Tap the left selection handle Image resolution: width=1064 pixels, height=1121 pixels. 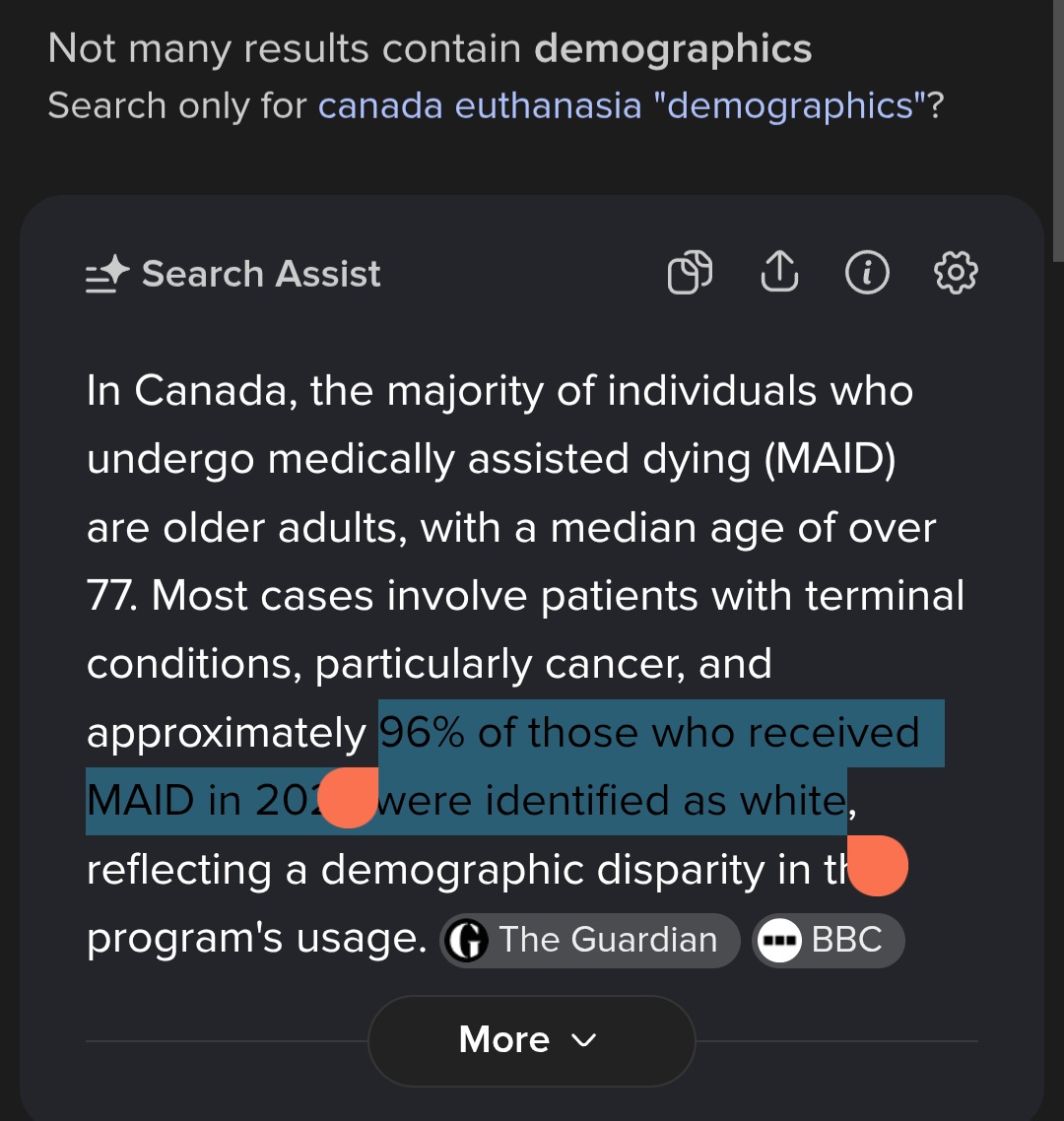click(x=348, y=797)
